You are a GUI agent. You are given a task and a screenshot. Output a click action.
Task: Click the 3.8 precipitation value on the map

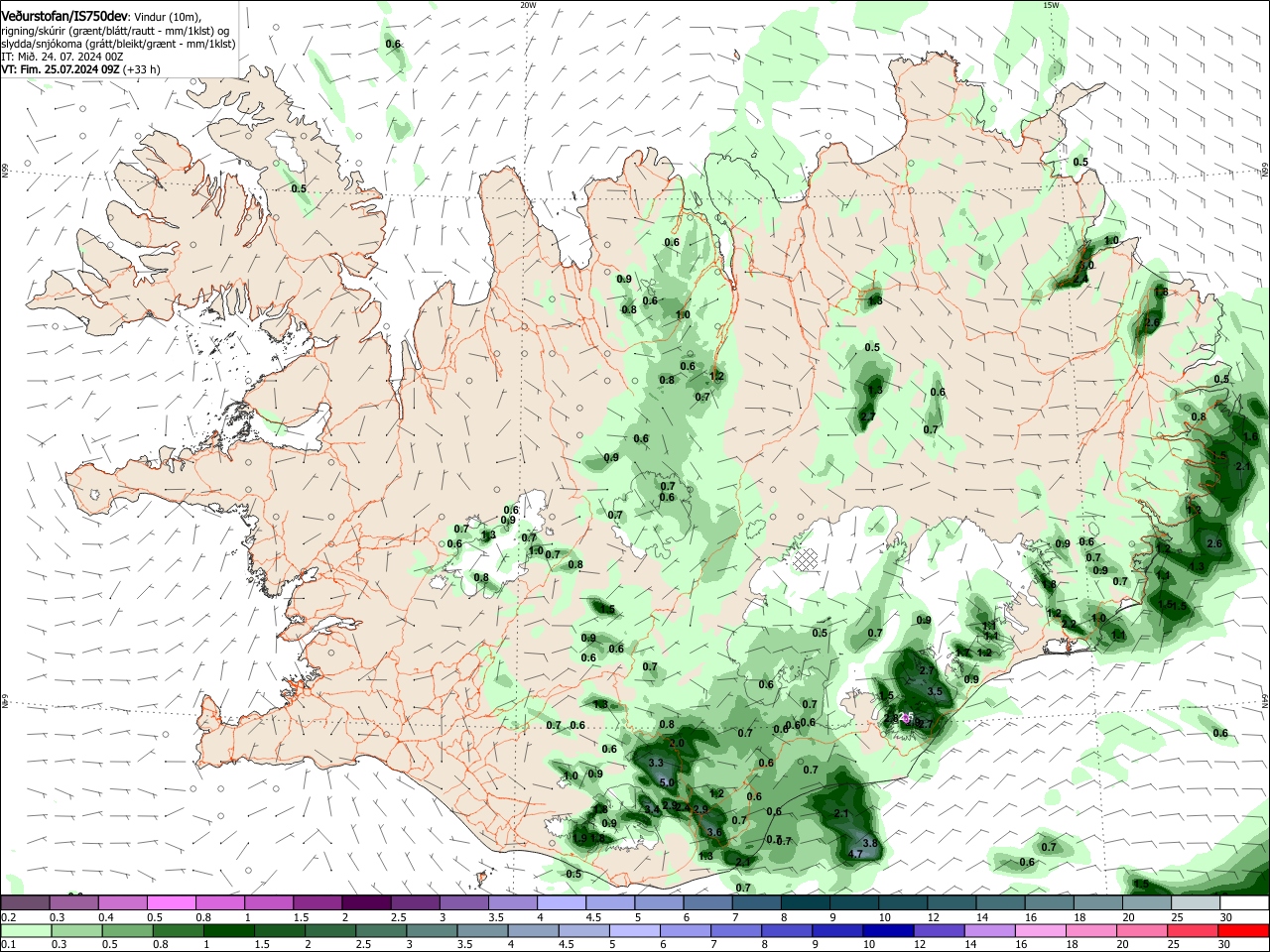pyautogui.click(x=870, y=842)
